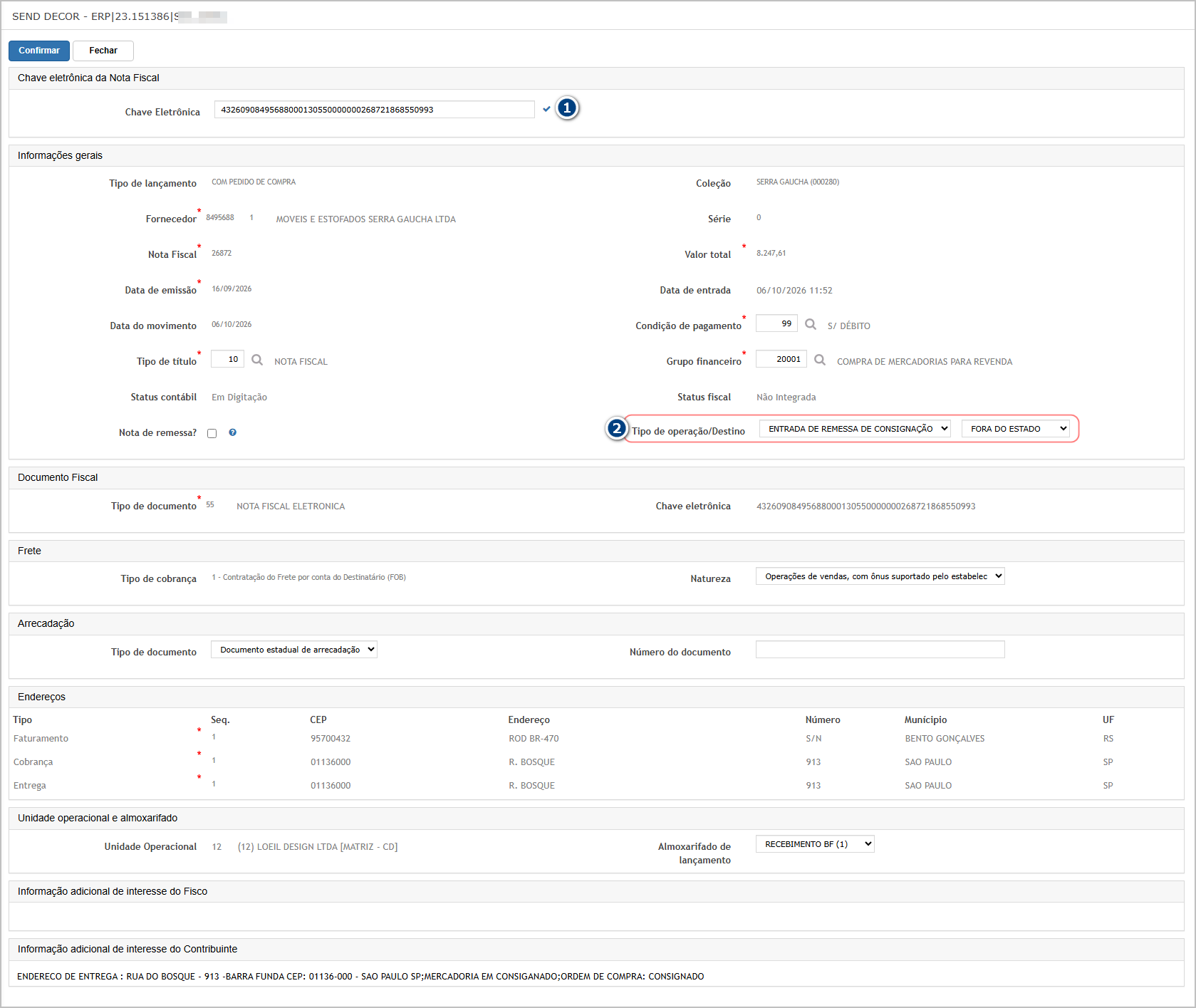
Task: Open search for Condição de pagamento
Action: click(811, 324)
